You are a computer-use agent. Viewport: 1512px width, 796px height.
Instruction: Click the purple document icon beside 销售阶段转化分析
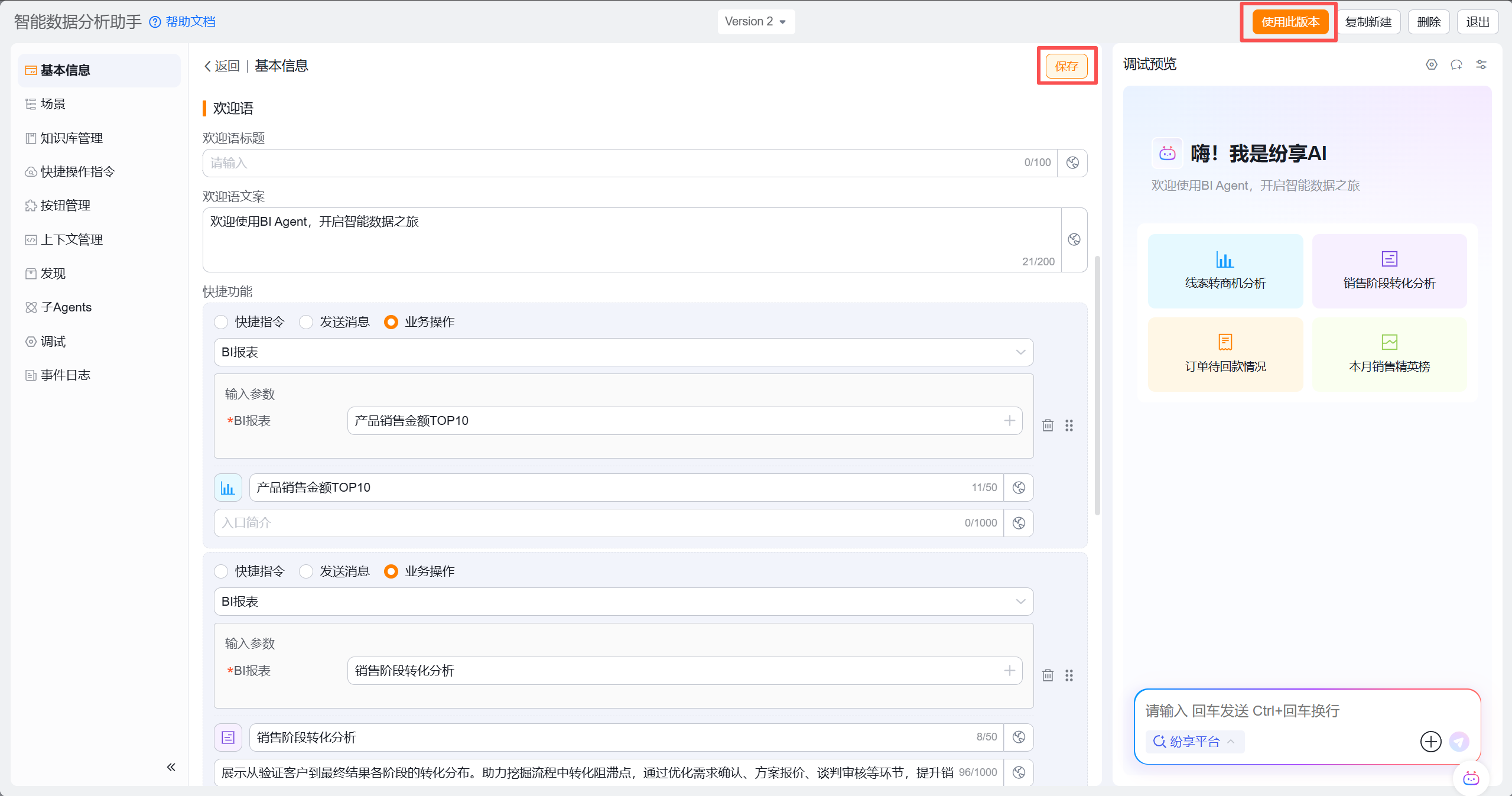(227, 737)
